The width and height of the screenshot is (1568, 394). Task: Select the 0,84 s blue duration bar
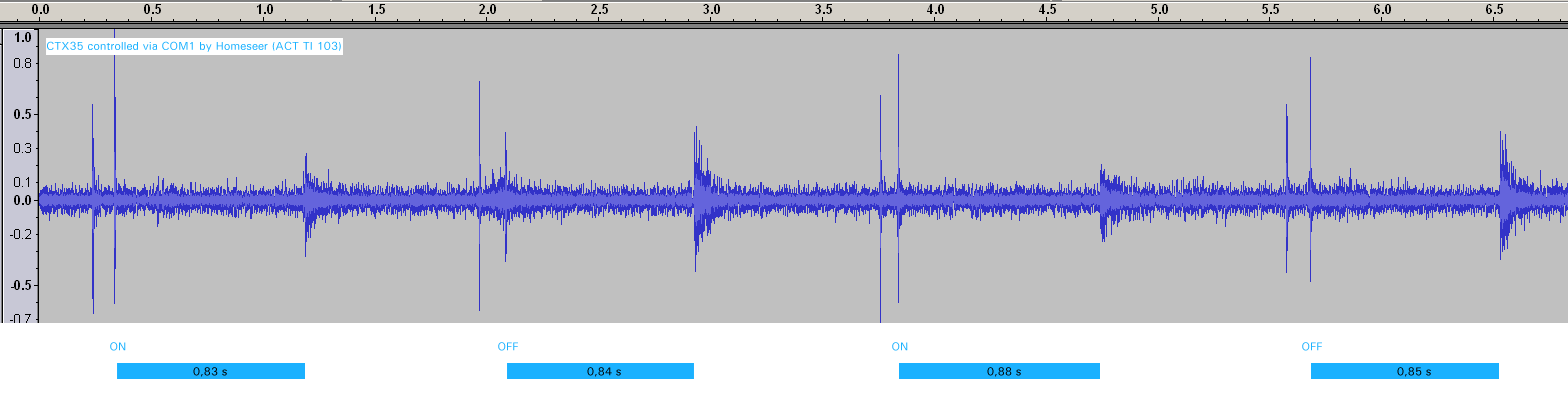pos(600,371)
